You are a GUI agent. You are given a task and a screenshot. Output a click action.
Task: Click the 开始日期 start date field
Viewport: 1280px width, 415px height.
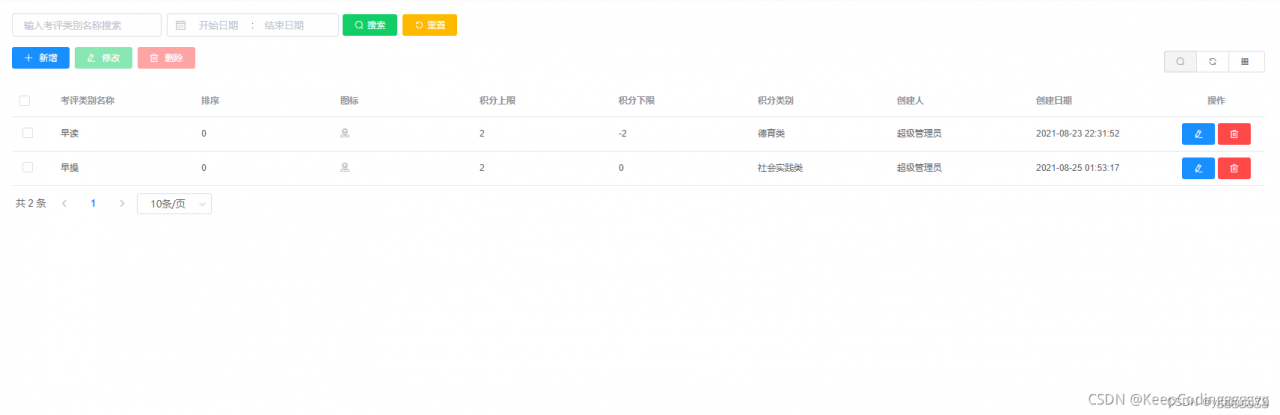coord(218,25)
